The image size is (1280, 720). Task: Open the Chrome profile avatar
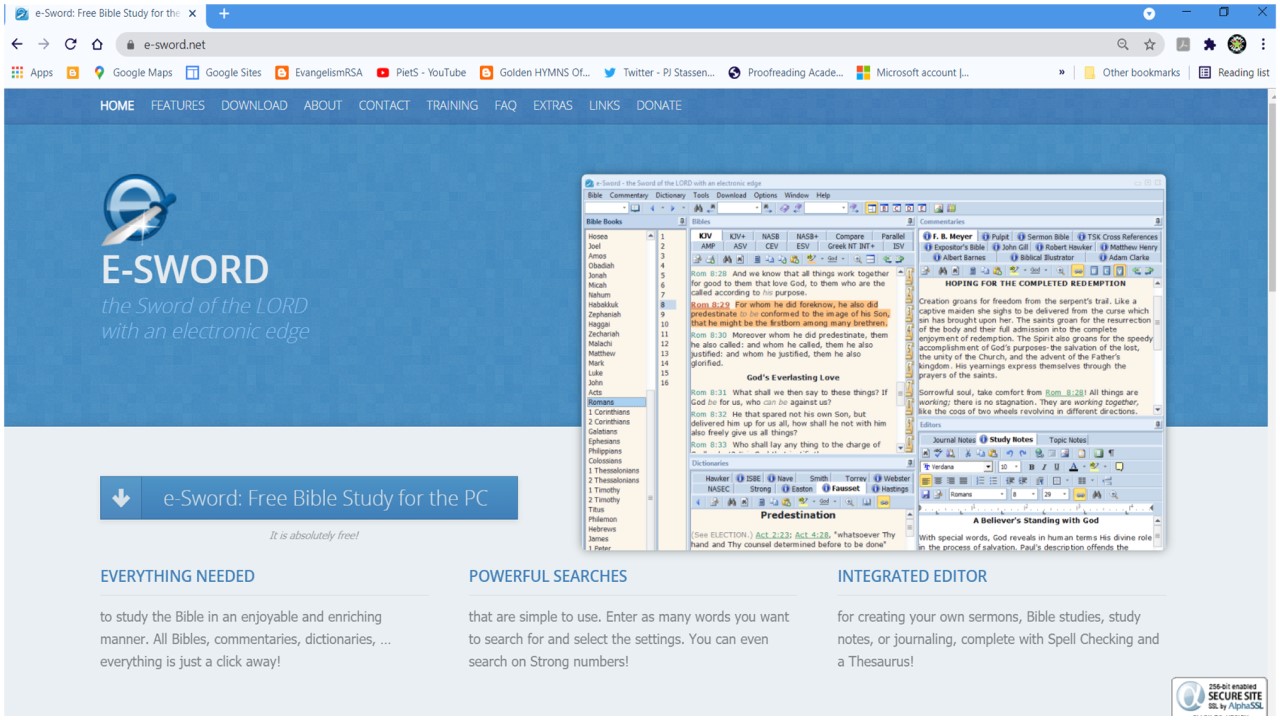pyautogui.click(x=1237, y=44)
